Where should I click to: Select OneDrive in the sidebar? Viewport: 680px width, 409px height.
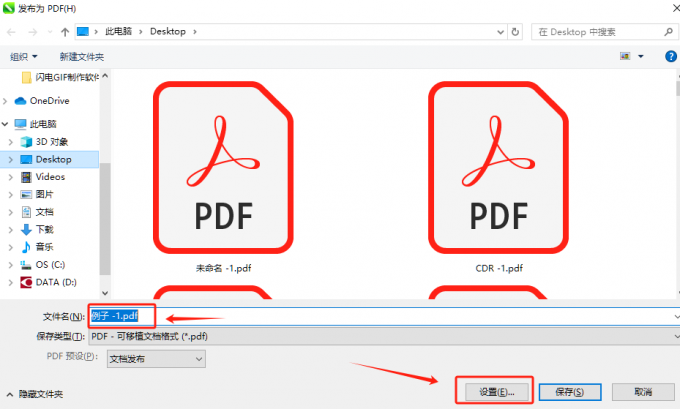[x=42, y=101]
